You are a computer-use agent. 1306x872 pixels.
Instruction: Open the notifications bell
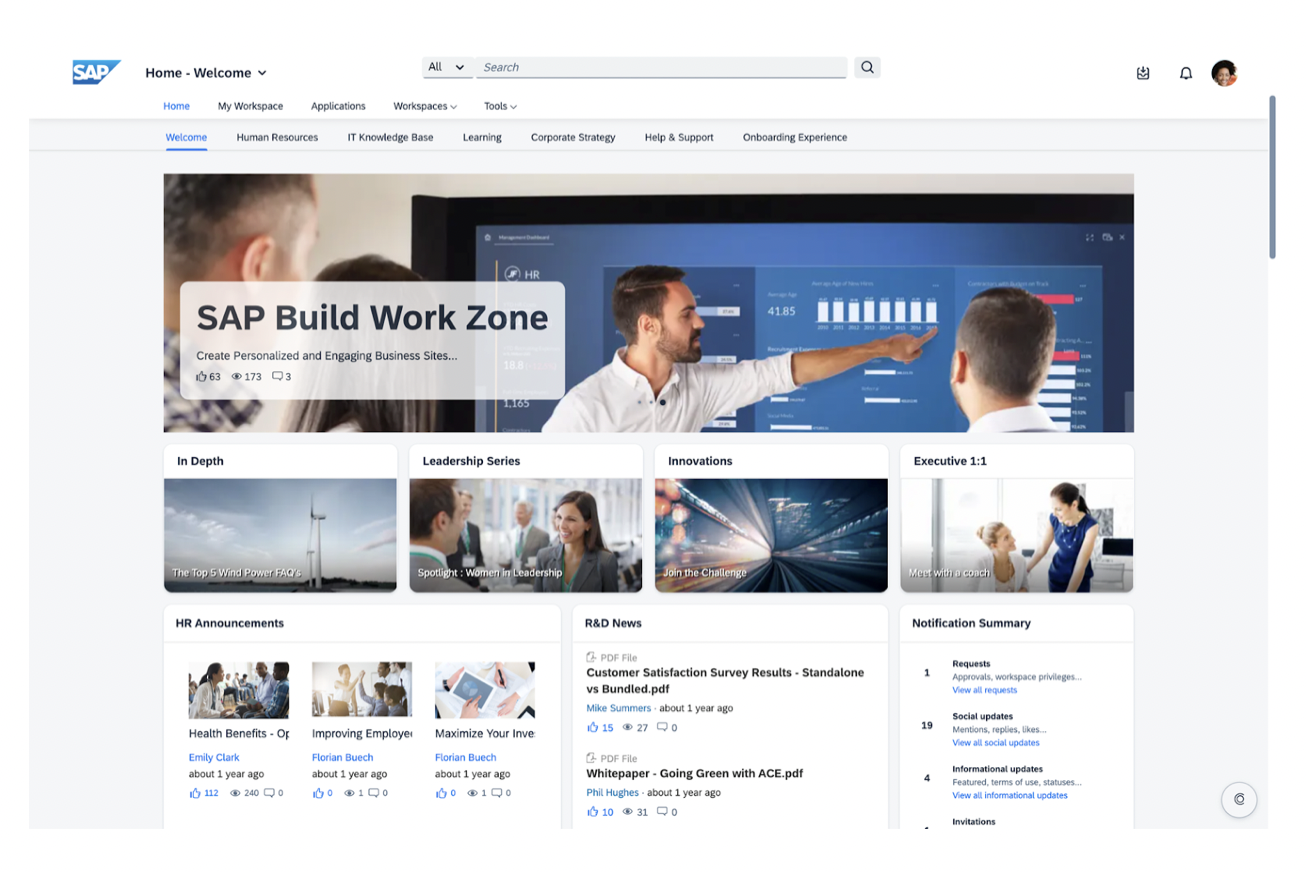point(1186,73)
